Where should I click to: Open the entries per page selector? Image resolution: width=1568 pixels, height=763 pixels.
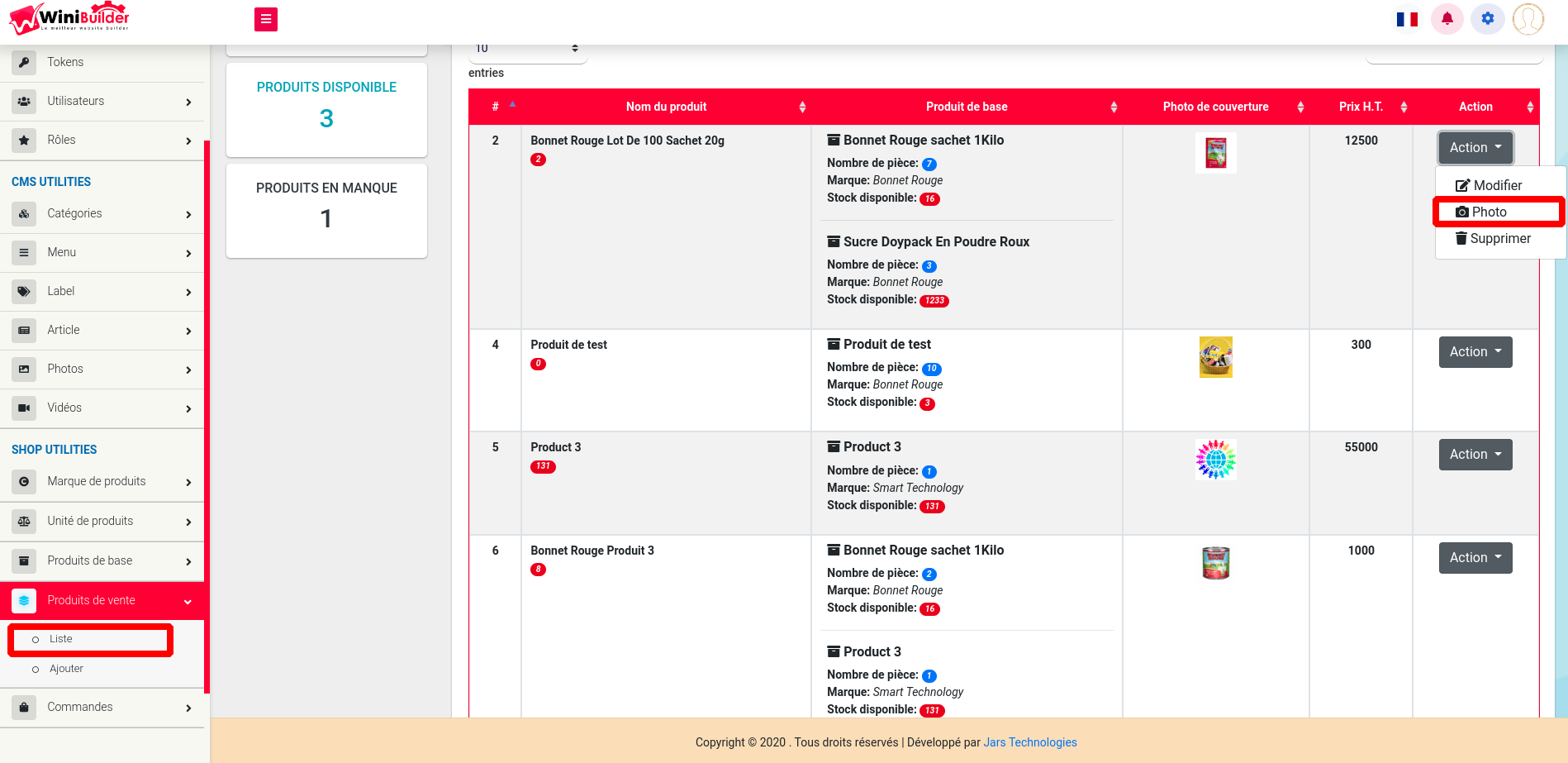coord(527,50)
